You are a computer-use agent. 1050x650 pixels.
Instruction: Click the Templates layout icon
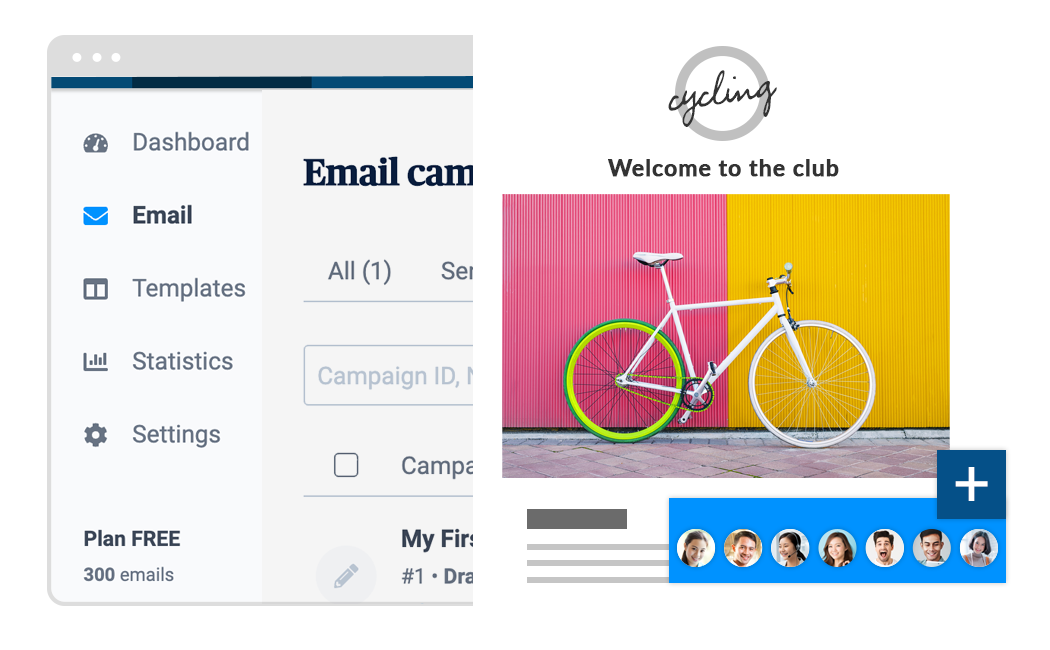(96, 289)
